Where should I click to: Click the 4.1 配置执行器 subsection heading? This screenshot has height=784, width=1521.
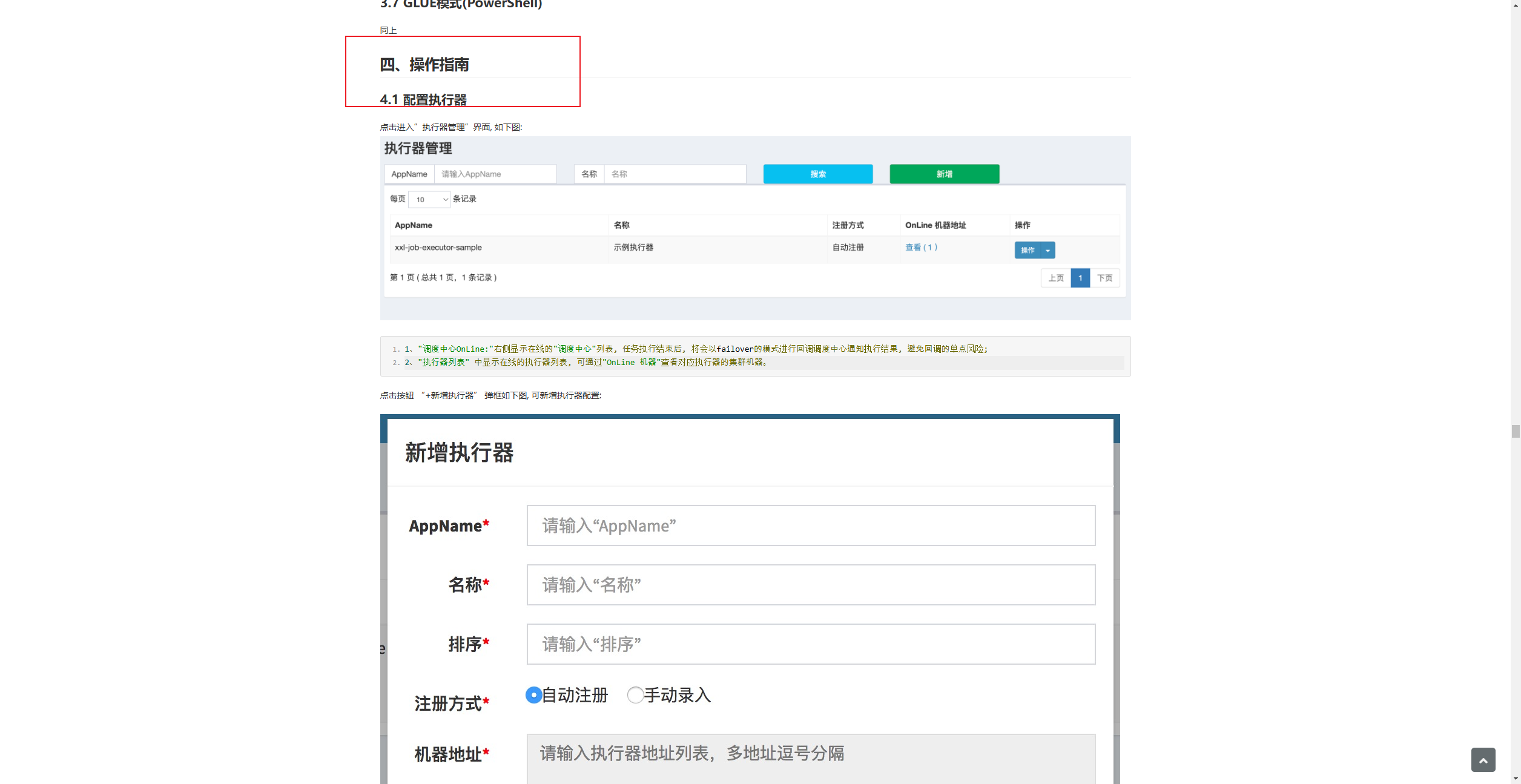click(x=423, y=100)
